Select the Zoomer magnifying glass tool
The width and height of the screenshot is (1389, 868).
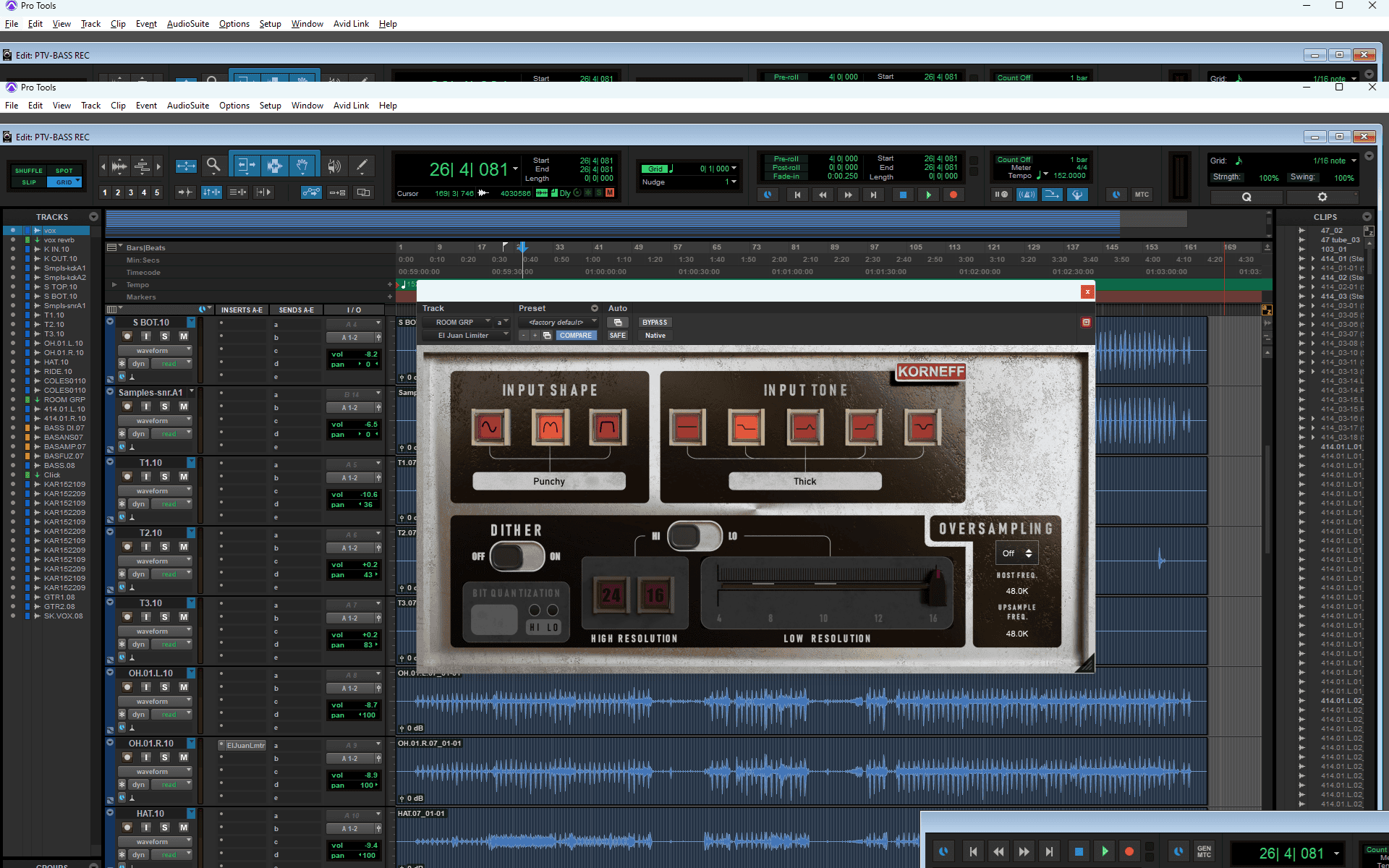[x=213, y=166]
